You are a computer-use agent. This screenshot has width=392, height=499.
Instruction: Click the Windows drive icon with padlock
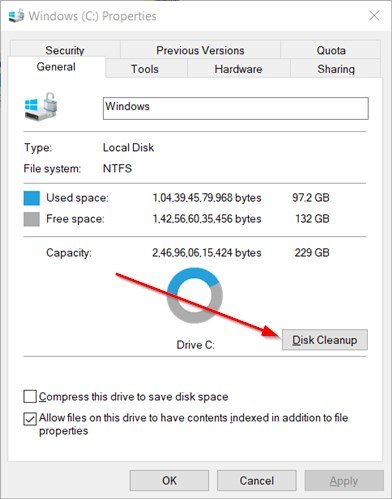pos(41,106)
